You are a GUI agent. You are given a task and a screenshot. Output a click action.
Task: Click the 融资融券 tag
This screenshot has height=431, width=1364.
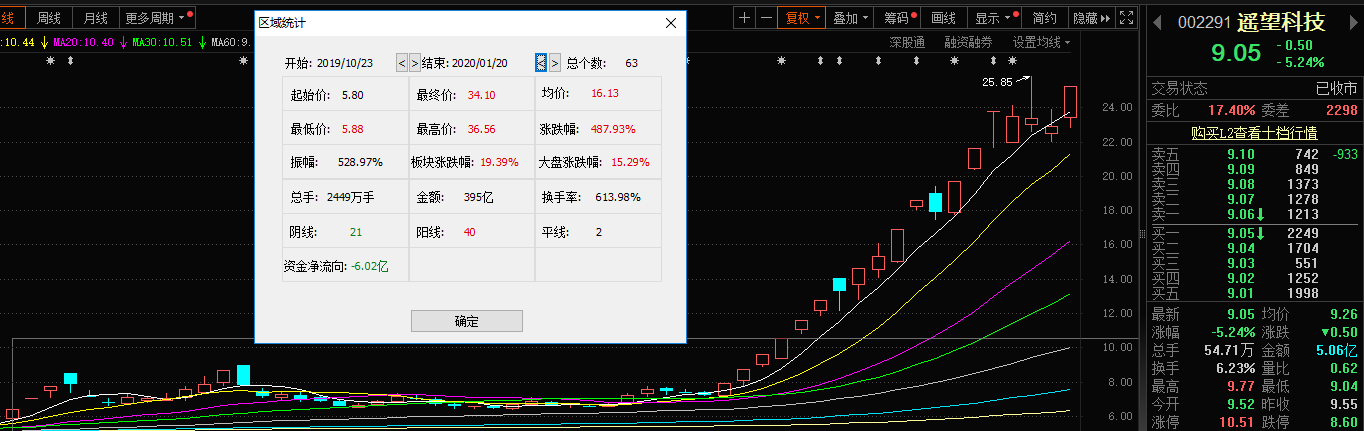click(x=968, y=42)
